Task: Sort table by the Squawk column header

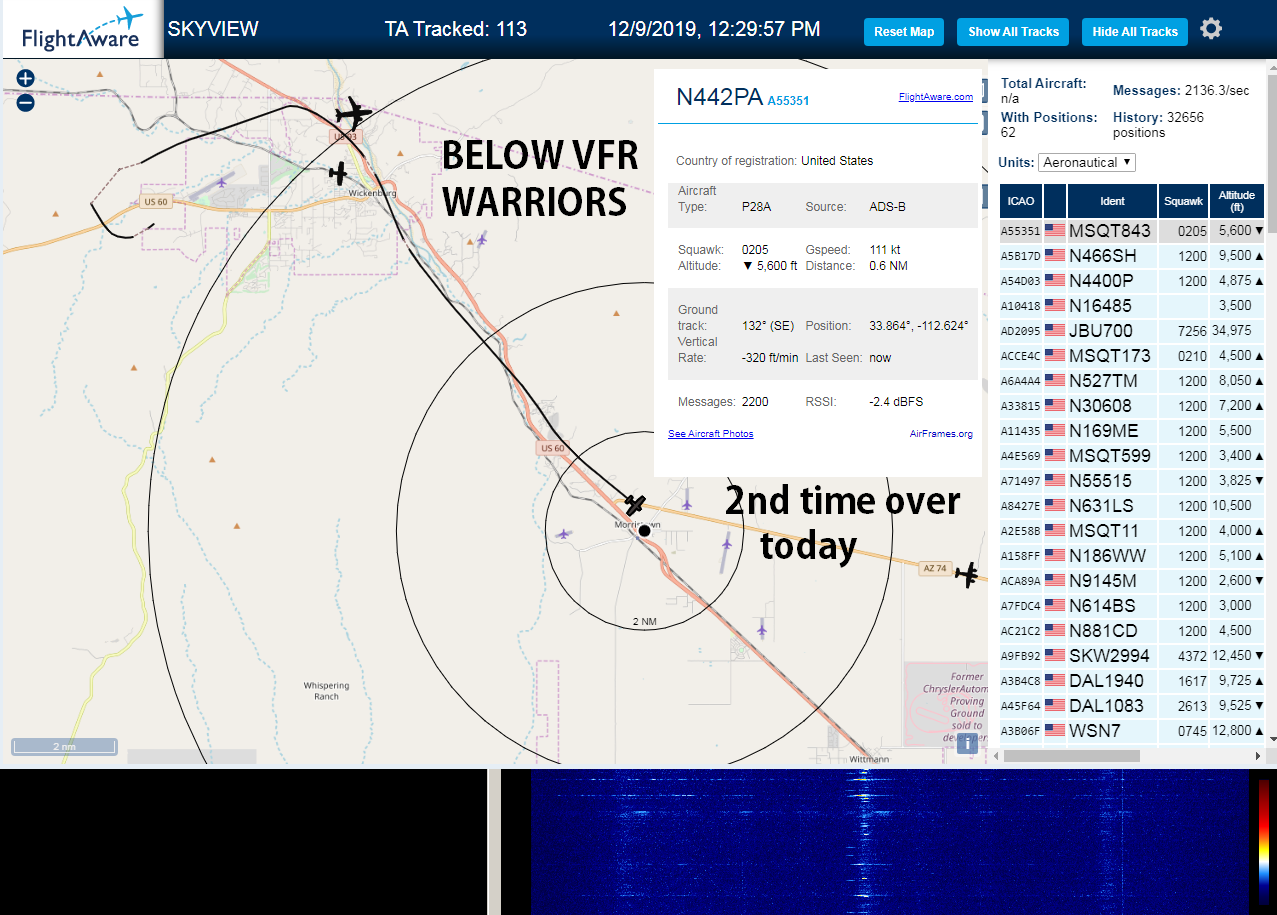Action: pos(1184,201)
